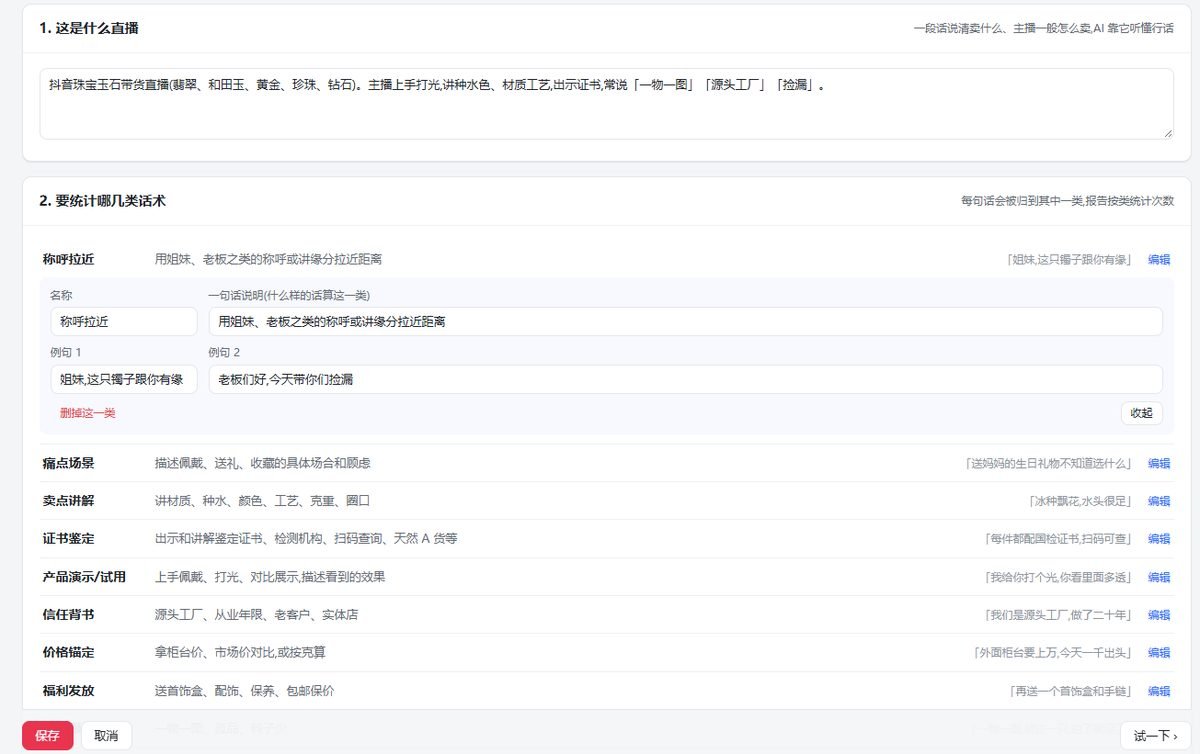Image resolution: width=1200 pixels, height=754 pixels.
Task: Click example text 「我给你打个光,你看里面多透」
Action: tap(1058, 577)
